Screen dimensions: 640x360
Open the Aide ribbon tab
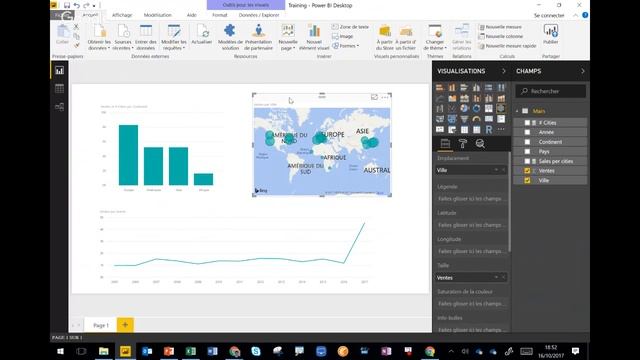tap(191, 15)
